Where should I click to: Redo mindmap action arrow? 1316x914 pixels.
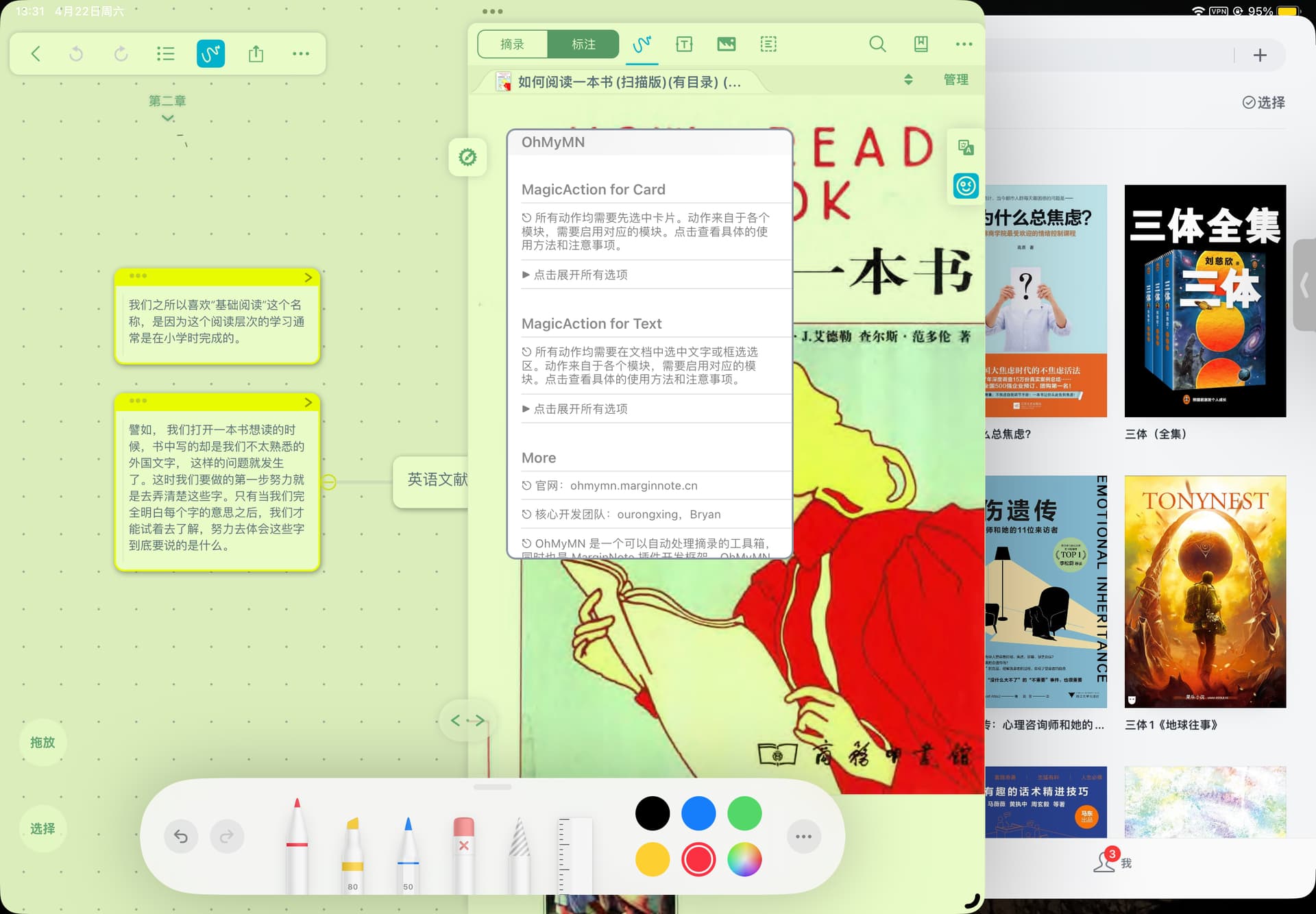tap(121, 53)
